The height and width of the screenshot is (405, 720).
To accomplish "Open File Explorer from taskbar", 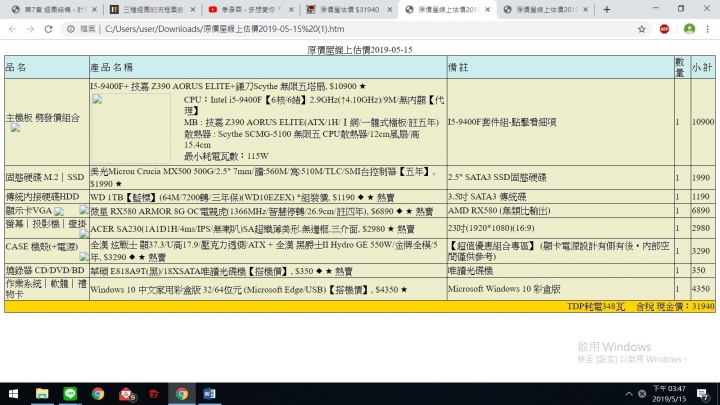I will click(x=42, y=394).
